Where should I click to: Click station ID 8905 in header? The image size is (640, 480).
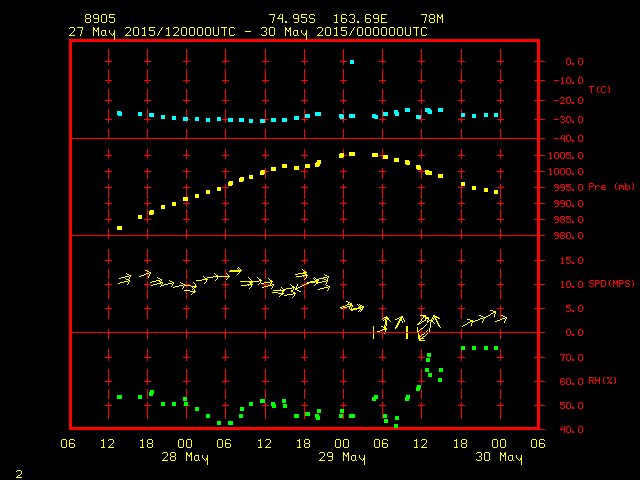[100, 19]
